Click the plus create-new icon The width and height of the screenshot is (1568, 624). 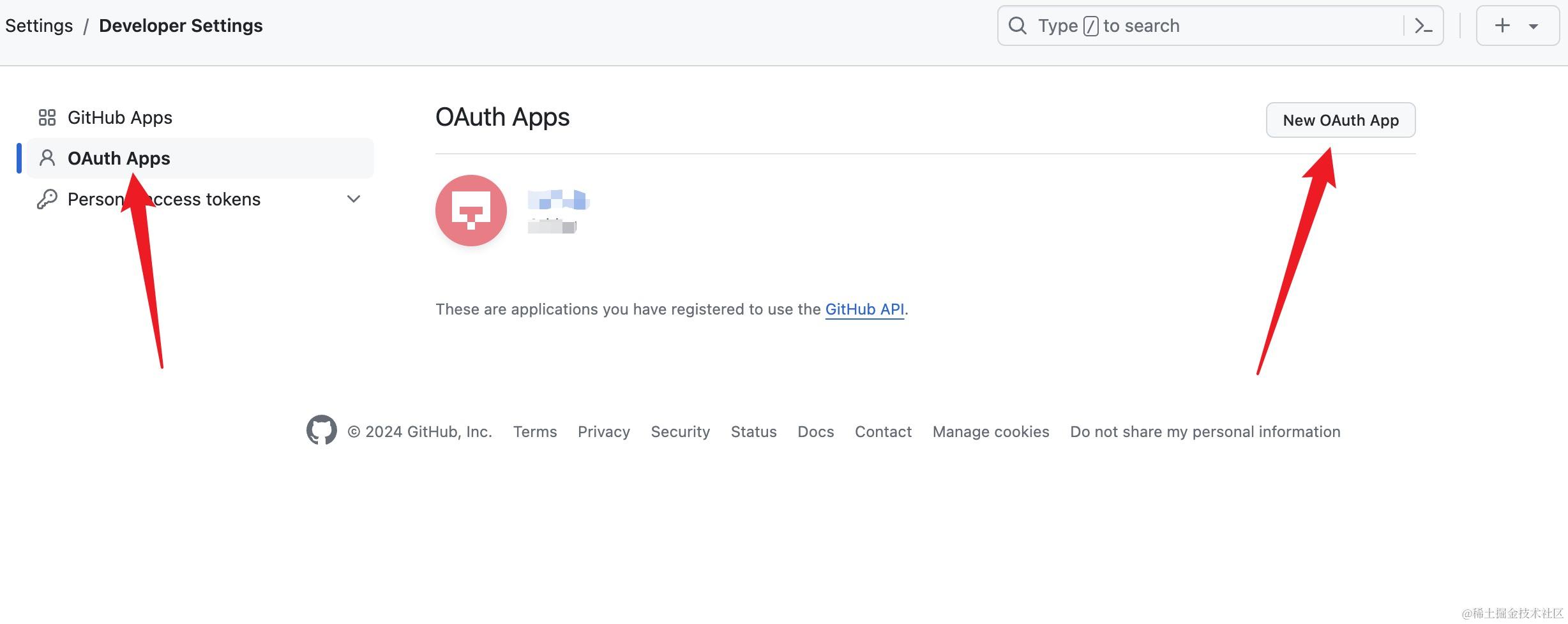pyautogui.click(x=1503, y=26)
